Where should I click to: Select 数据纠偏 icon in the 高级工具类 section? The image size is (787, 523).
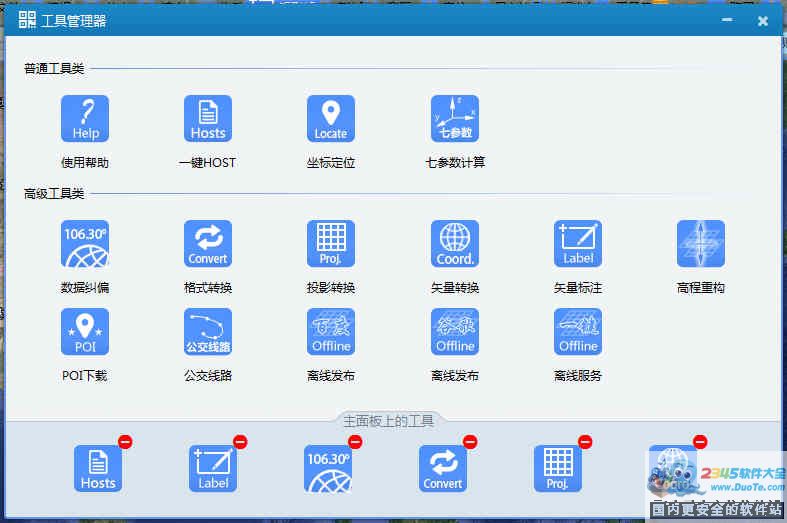click(85, 244)
